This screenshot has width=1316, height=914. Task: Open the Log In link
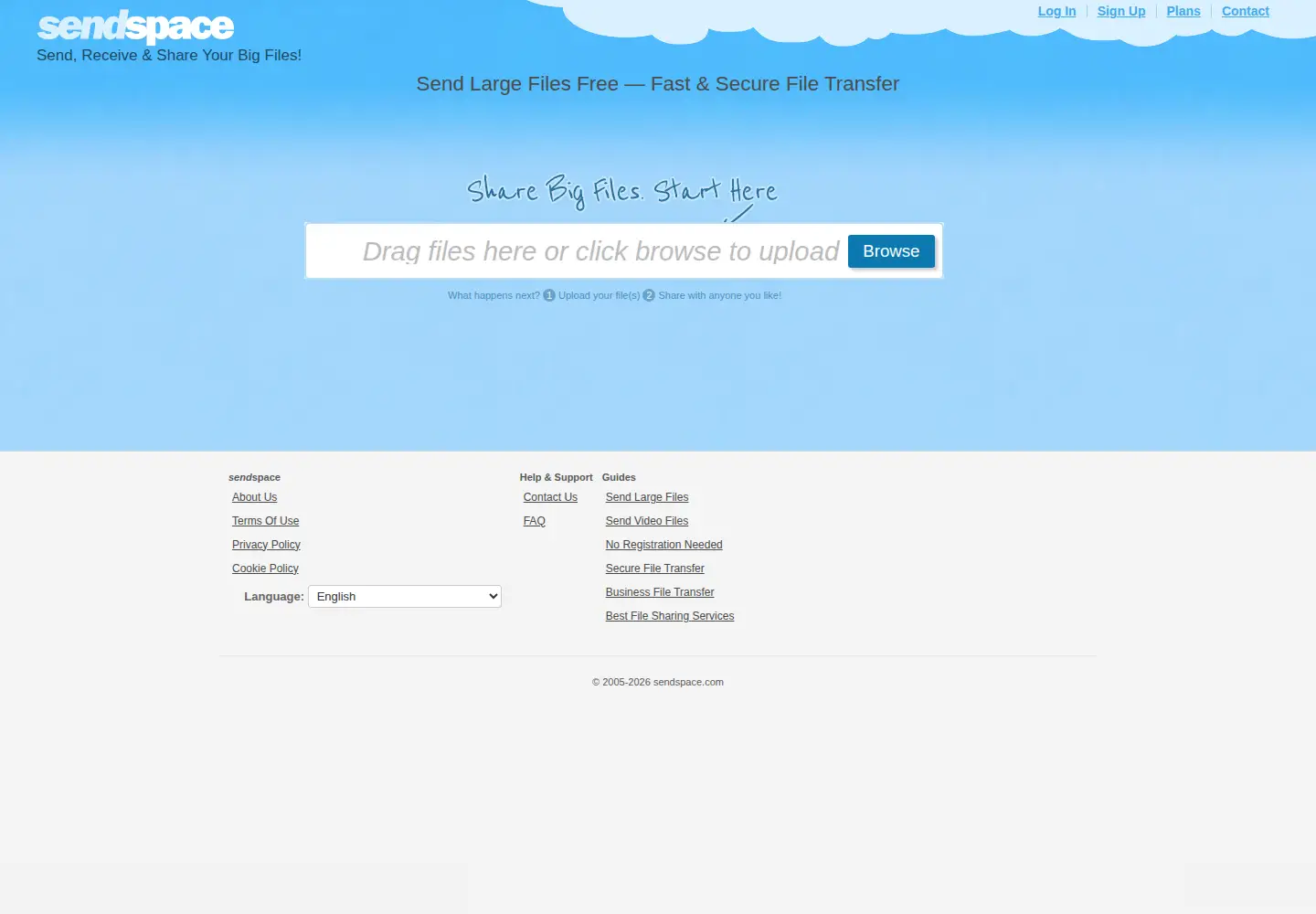click(x=1056, y=11)
